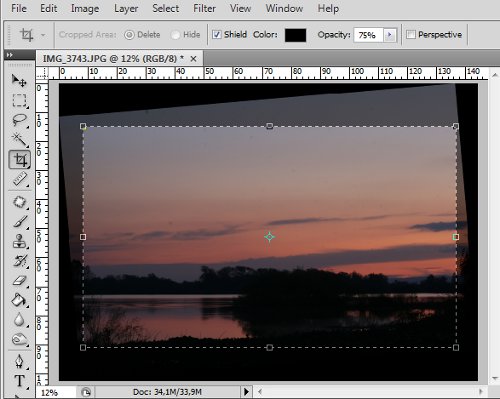The height and width of the screenshot is (399, 500).
Task: Select the Spot Healing Brush tool
Action: pyautogui.click(x=20, y=202)
